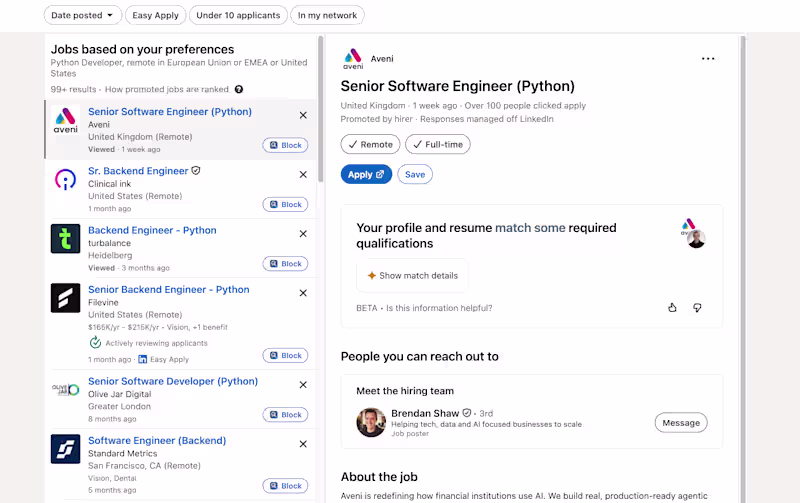This screenshot has width=800, height=503.
Task: Click the $165K/yr - $215K/yr salary text
Action: coord(123,327)
